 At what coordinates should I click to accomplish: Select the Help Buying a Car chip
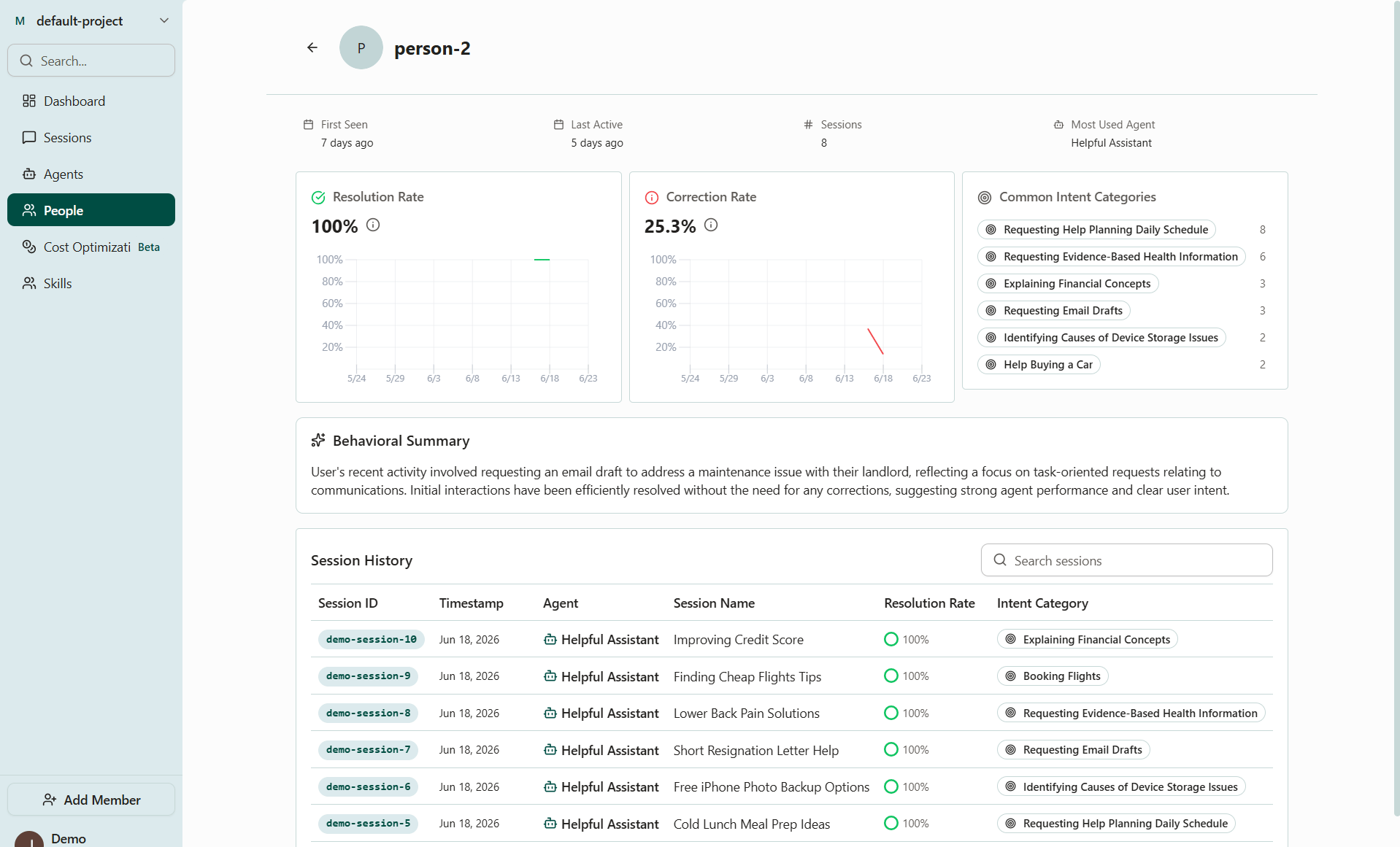(x=1039, y=364)
